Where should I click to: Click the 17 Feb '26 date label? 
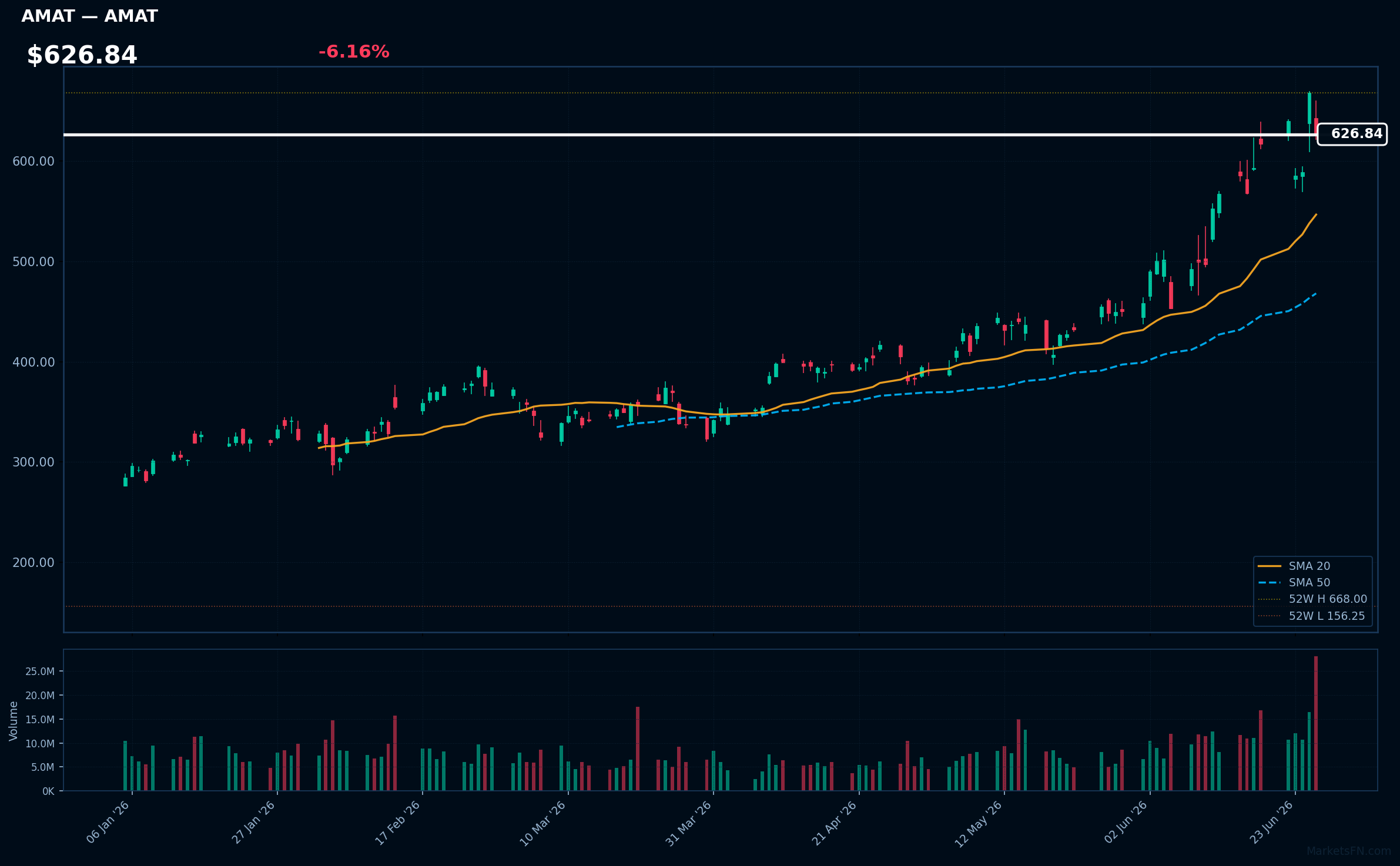point(398,823)
